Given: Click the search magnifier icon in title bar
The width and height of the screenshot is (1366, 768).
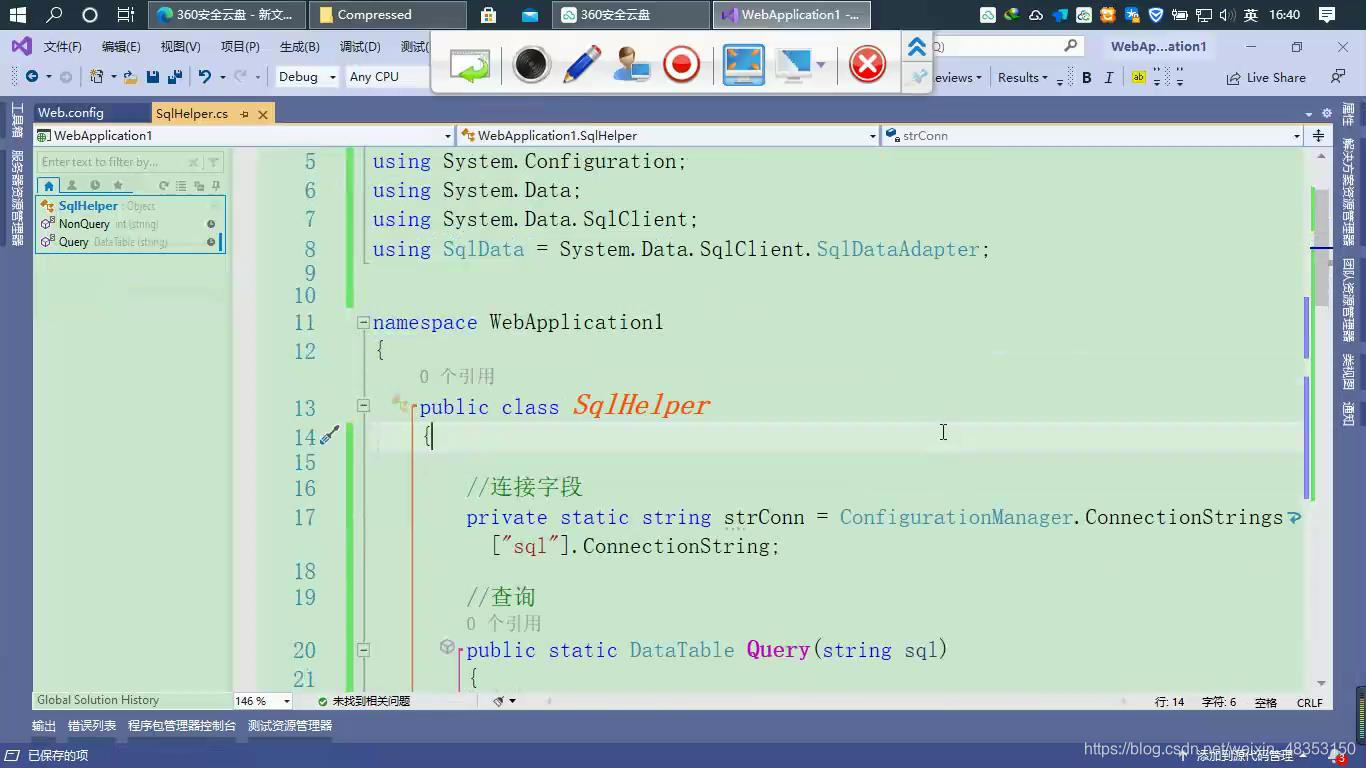Looking at the screenshot, I should click(x=1071, y=46).
